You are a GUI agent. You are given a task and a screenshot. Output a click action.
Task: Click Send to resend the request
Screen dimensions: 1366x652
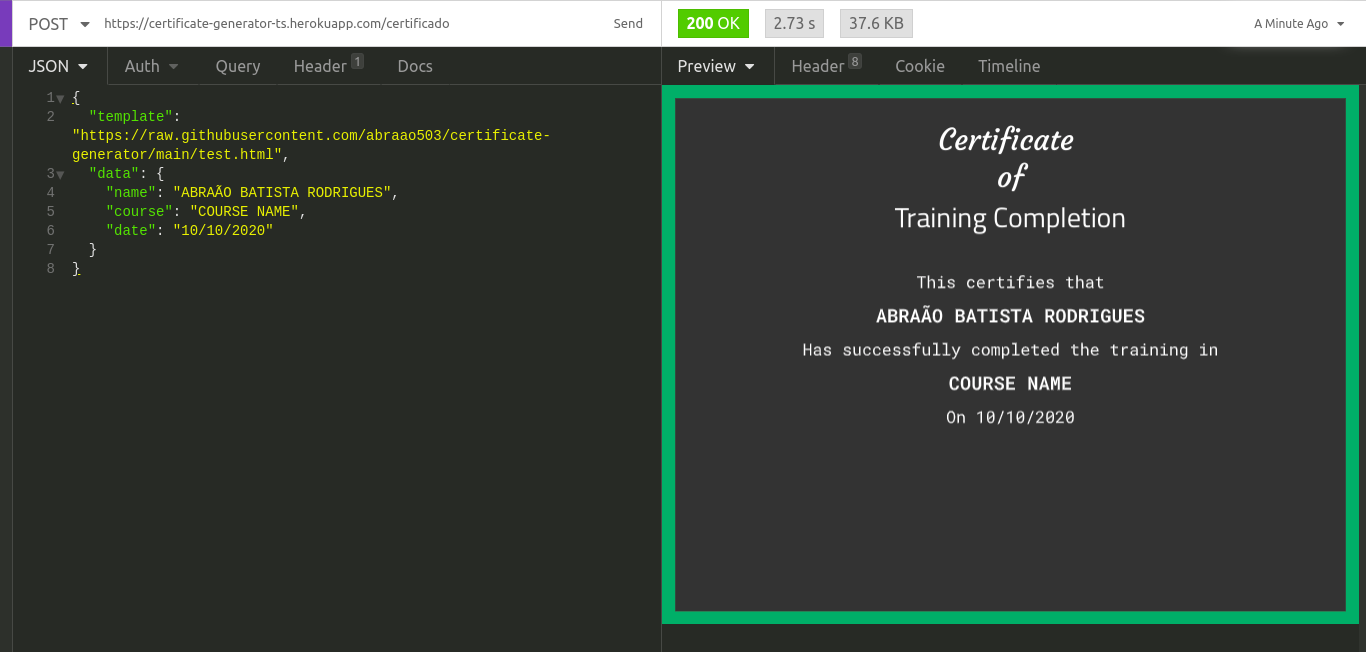pos(628,23)
